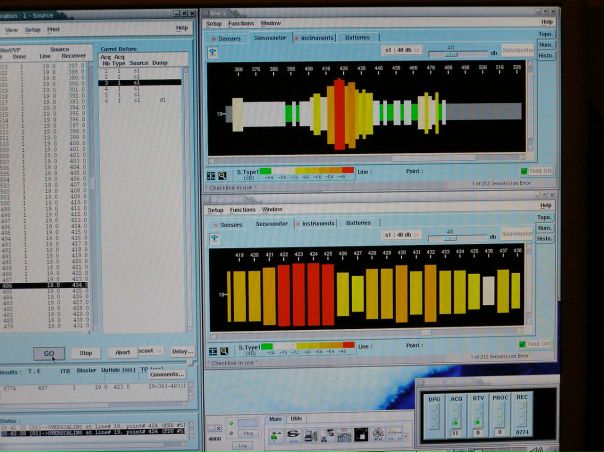The height and width of the screenshot is (452, 604).
Task: Click the Histo. side button in upper panel
Action: click(x=546, y=55)
